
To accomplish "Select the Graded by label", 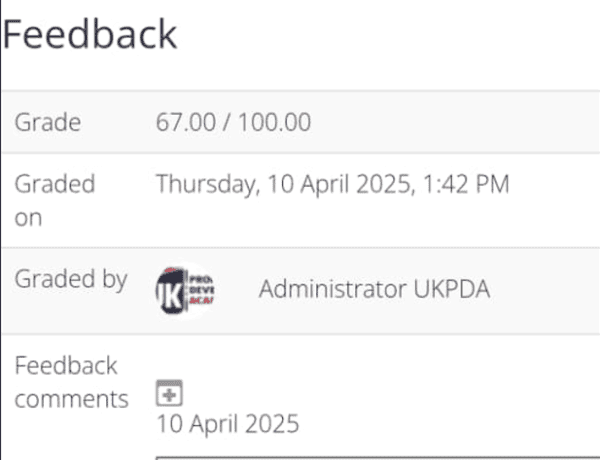I will click(70, 279).
